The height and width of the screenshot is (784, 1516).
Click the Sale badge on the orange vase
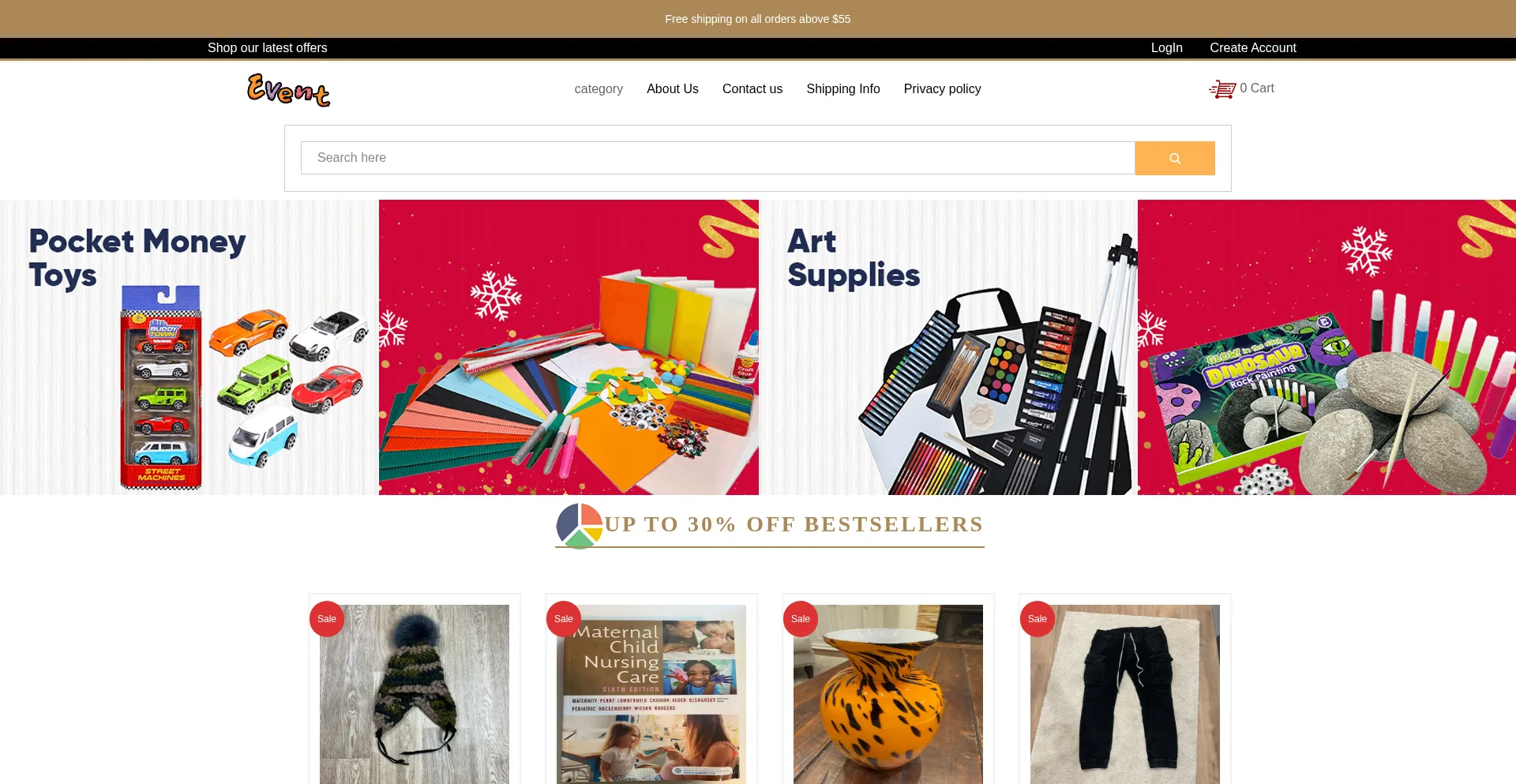pyautogui.click(x=801, y=619)
